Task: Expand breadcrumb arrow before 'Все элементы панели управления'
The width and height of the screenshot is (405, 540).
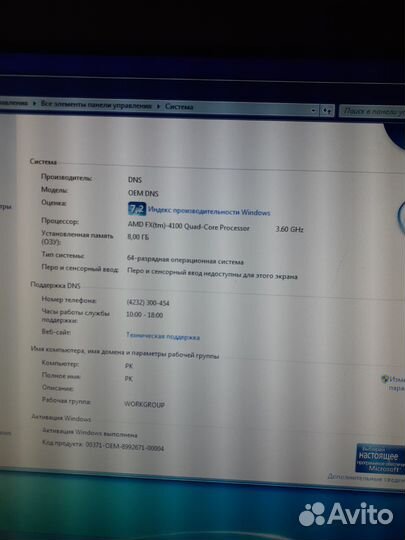Action: (x=34, y=103)
